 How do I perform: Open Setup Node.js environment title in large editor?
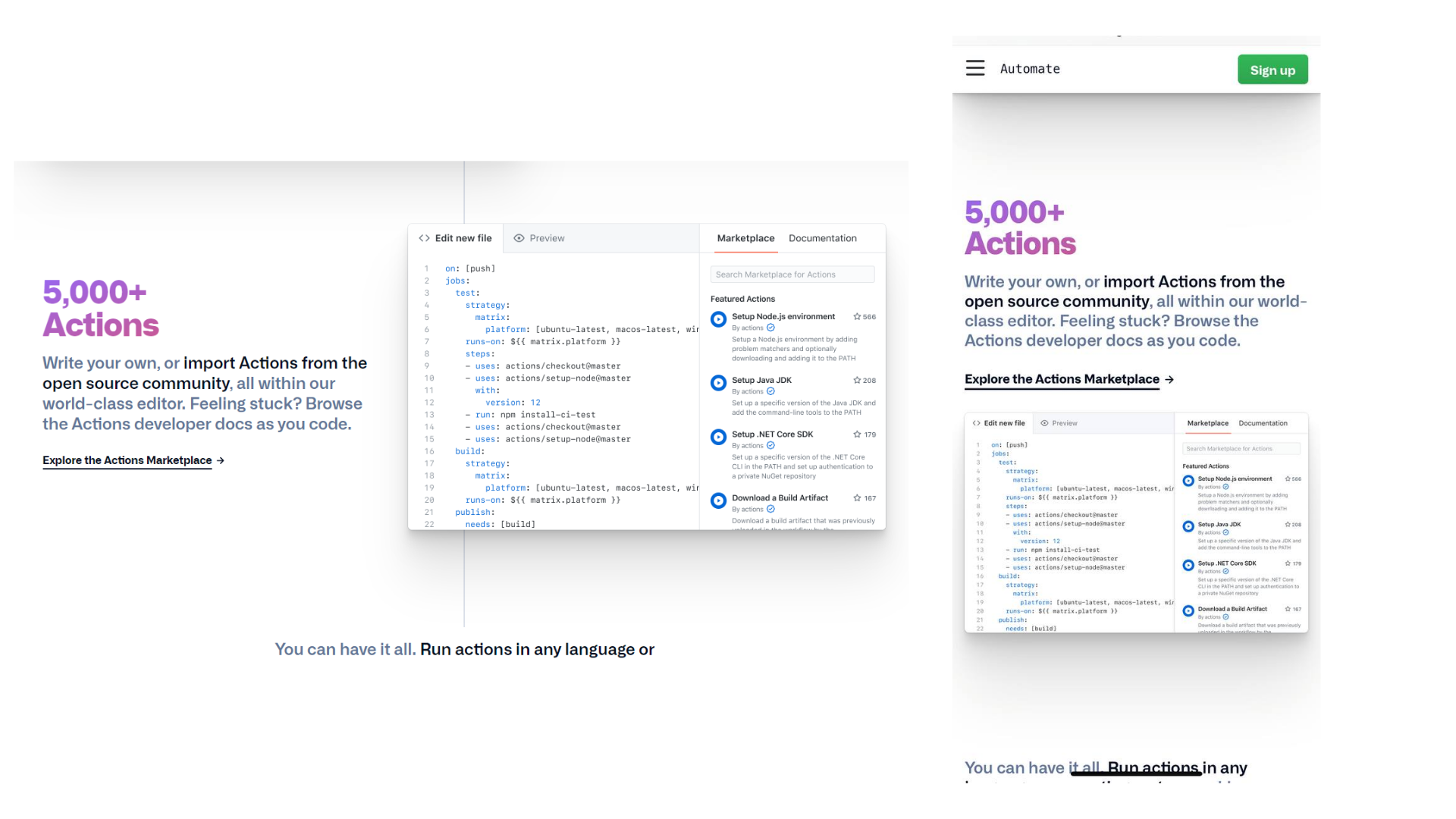(783, 316)
